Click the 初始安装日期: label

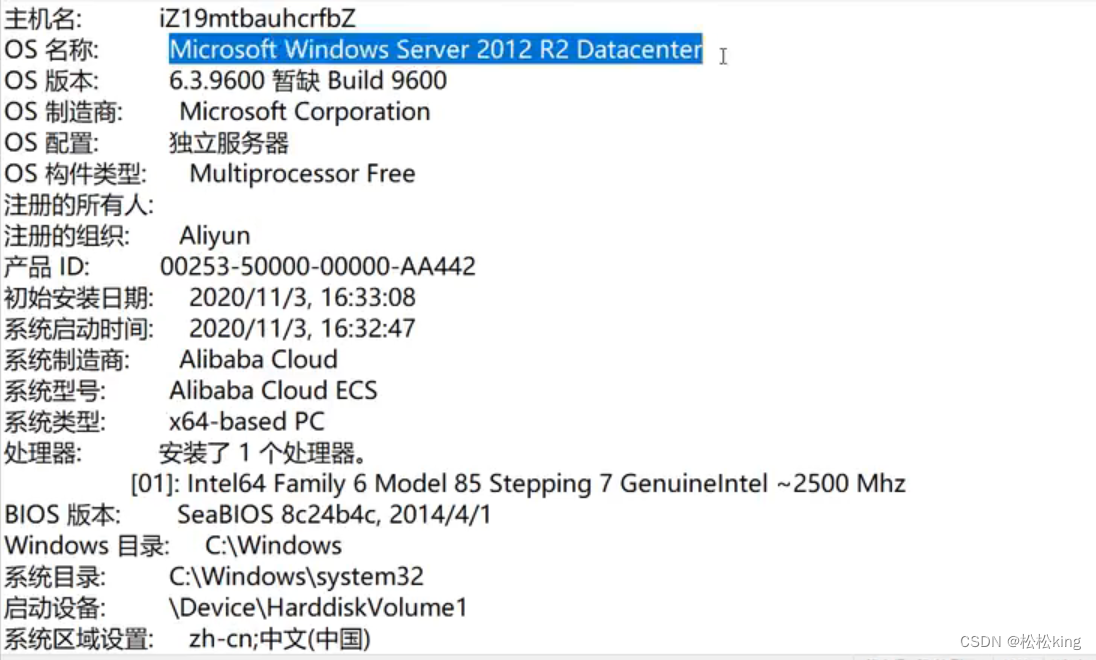click(x=79, y=298)
